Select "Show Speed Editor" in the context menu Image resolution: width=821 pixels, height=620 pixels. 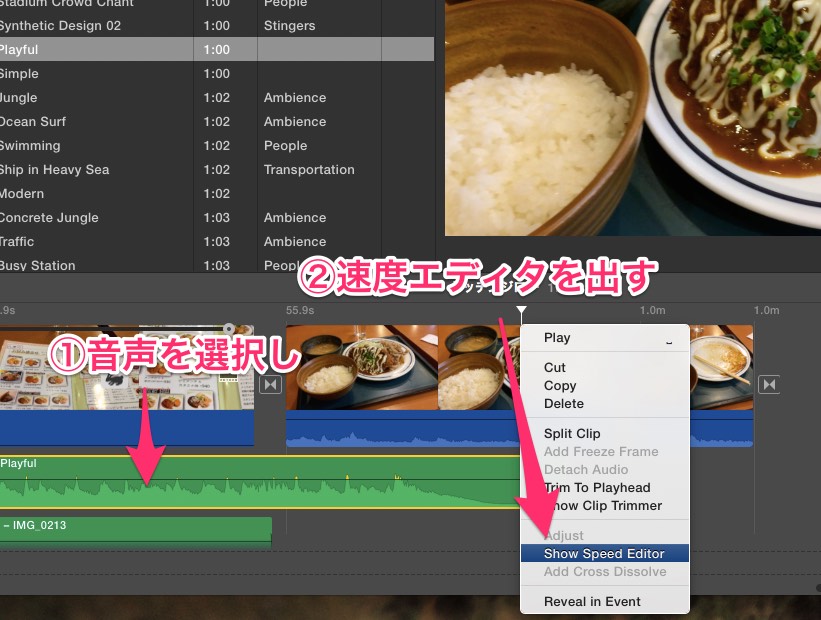point(603,553)
